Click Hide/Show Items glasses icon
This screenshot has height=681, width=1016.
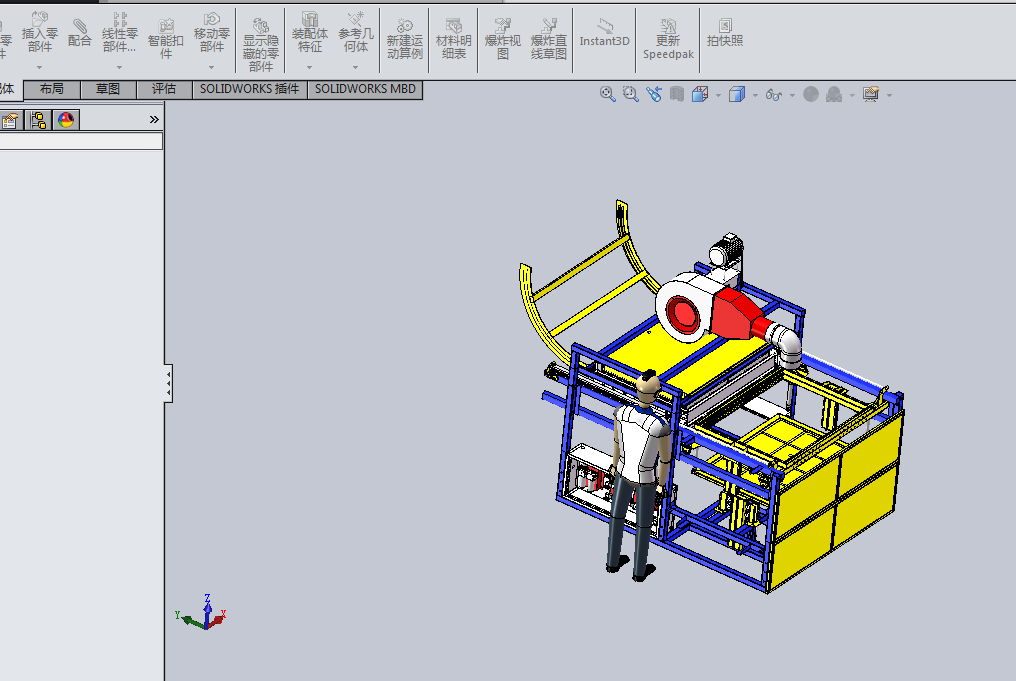coord(774,95)
